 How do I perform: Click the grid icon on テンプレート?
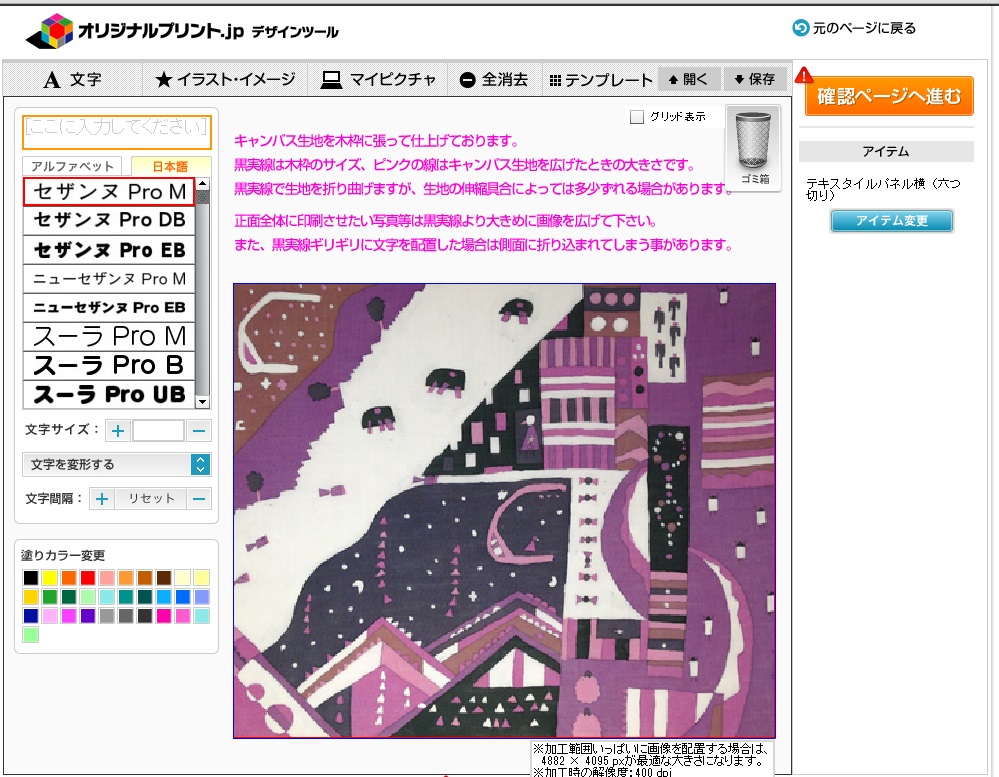click(x=555, y=80)
